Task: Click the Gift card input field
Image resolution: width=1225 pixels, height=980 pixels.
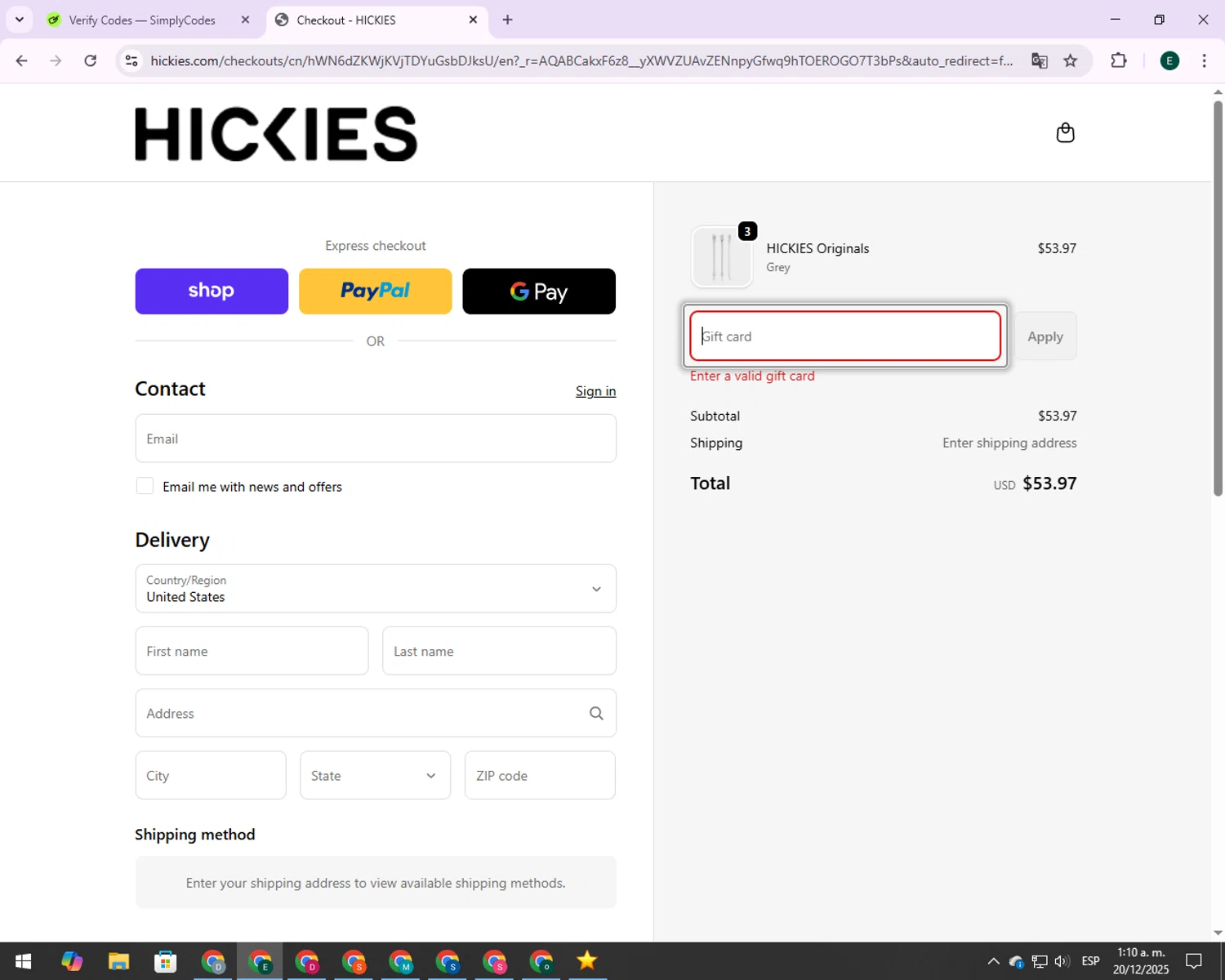Action: pyautogui.click(x=844, y=336)
